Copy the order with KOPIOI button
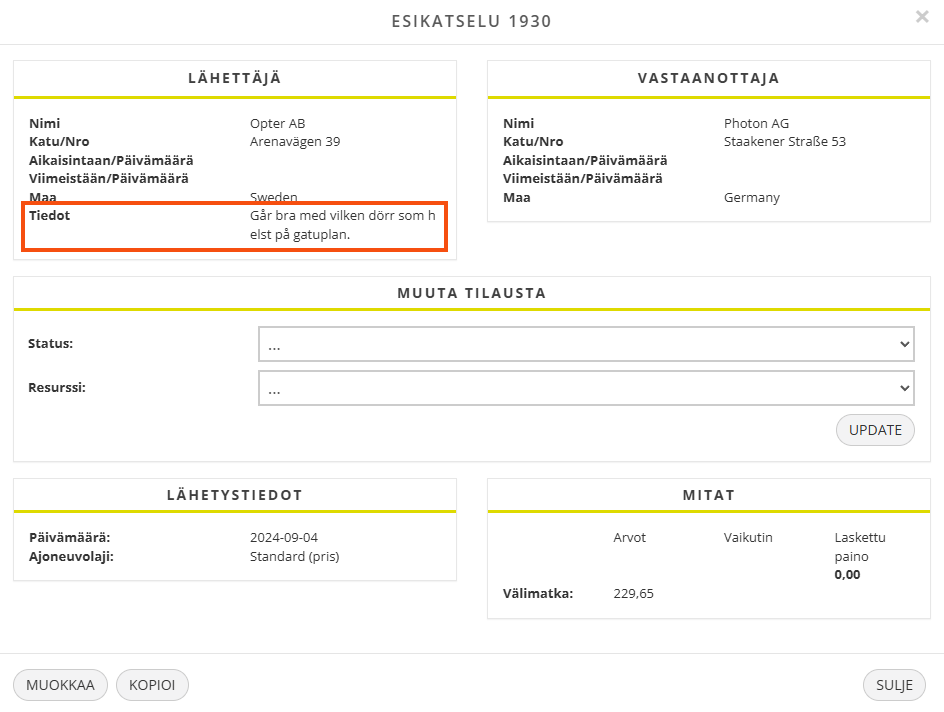This screenshot has height=712, width=944. click(x=152, y=685)
